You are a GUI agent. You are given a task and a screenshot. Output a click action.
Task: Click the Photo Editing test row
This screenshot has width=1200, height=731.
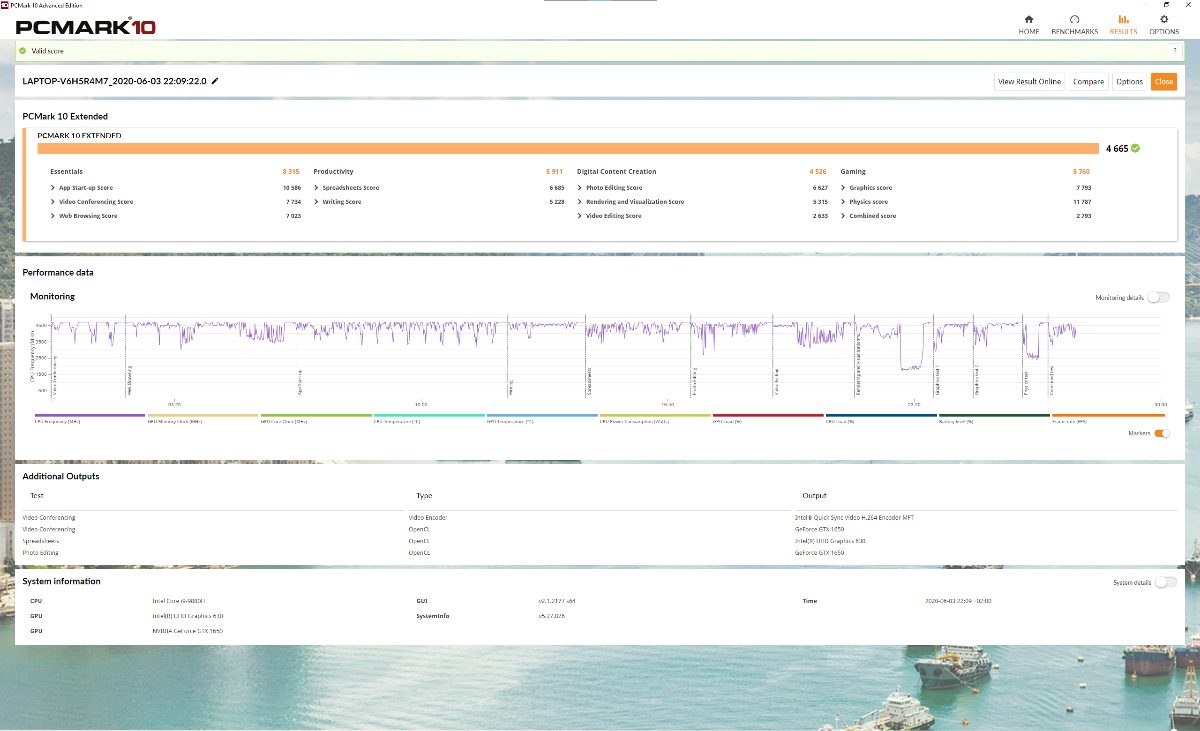tap(41, 553)
